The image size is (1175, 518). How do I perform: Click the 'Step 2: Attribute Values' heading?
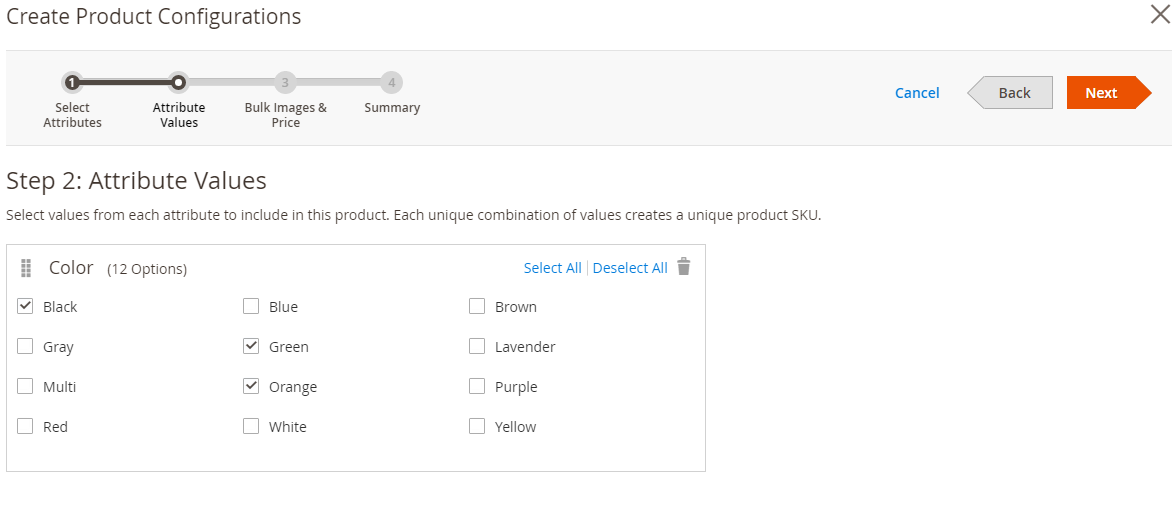tap(136, 181)
